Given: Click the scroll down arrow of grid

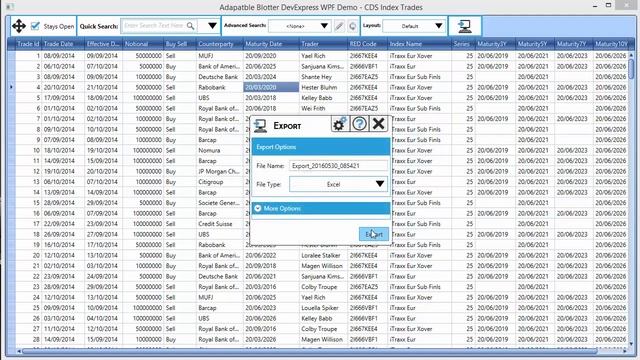Looking at the screenshot, I should 631,344.
